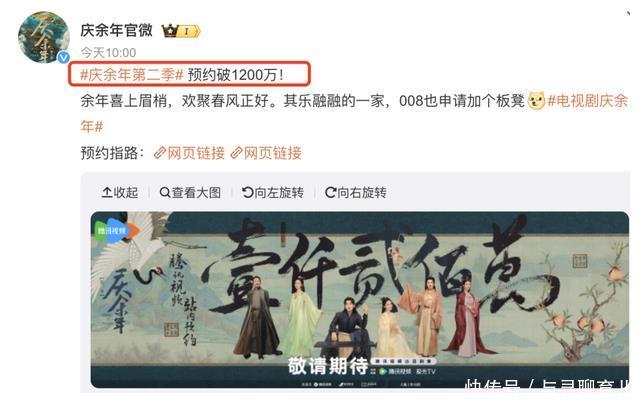The image size is (640, 403).
Task: Click the magnifier icon beside 查看大图
Action: coord(165,192)
